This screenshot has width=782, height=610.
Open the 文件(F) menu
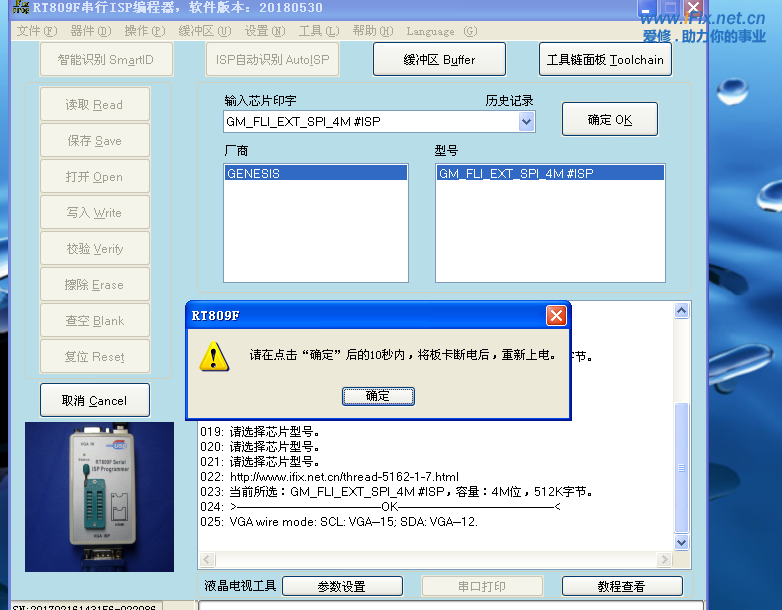[x=35, y=31]
